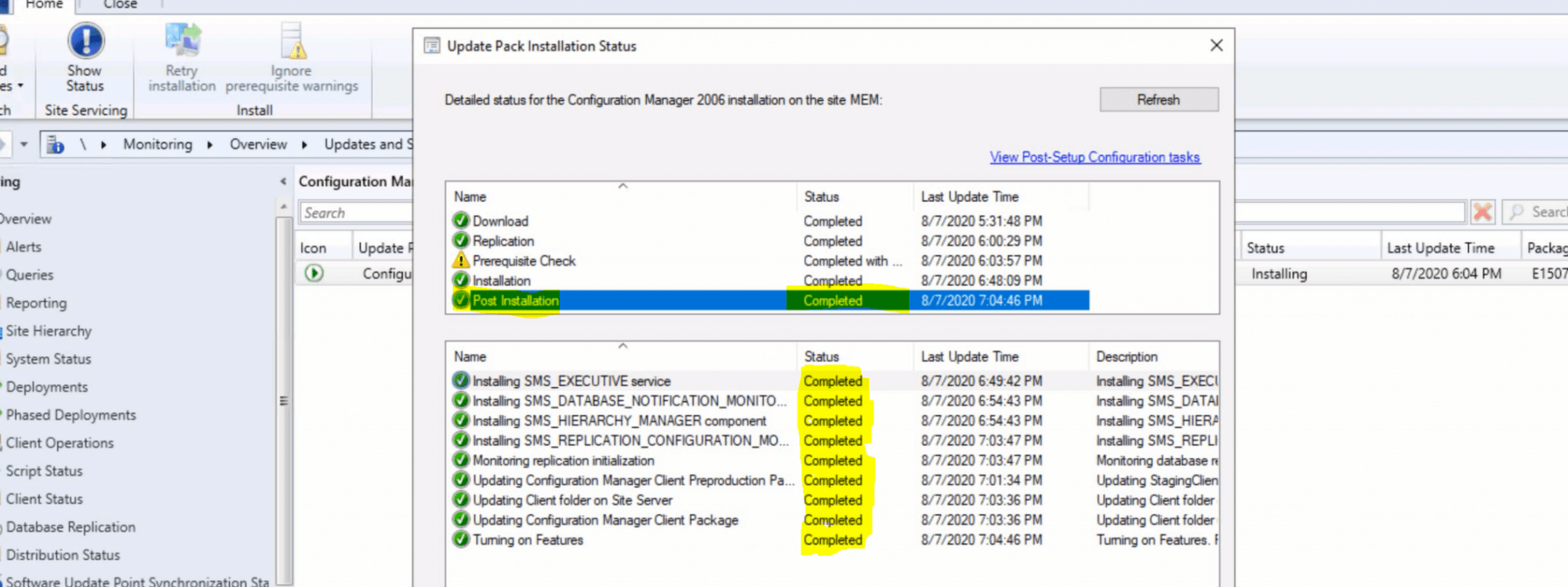Sort lower list by Status column header
Viewport: 1568px width, 587px height.
coord(855,357)
